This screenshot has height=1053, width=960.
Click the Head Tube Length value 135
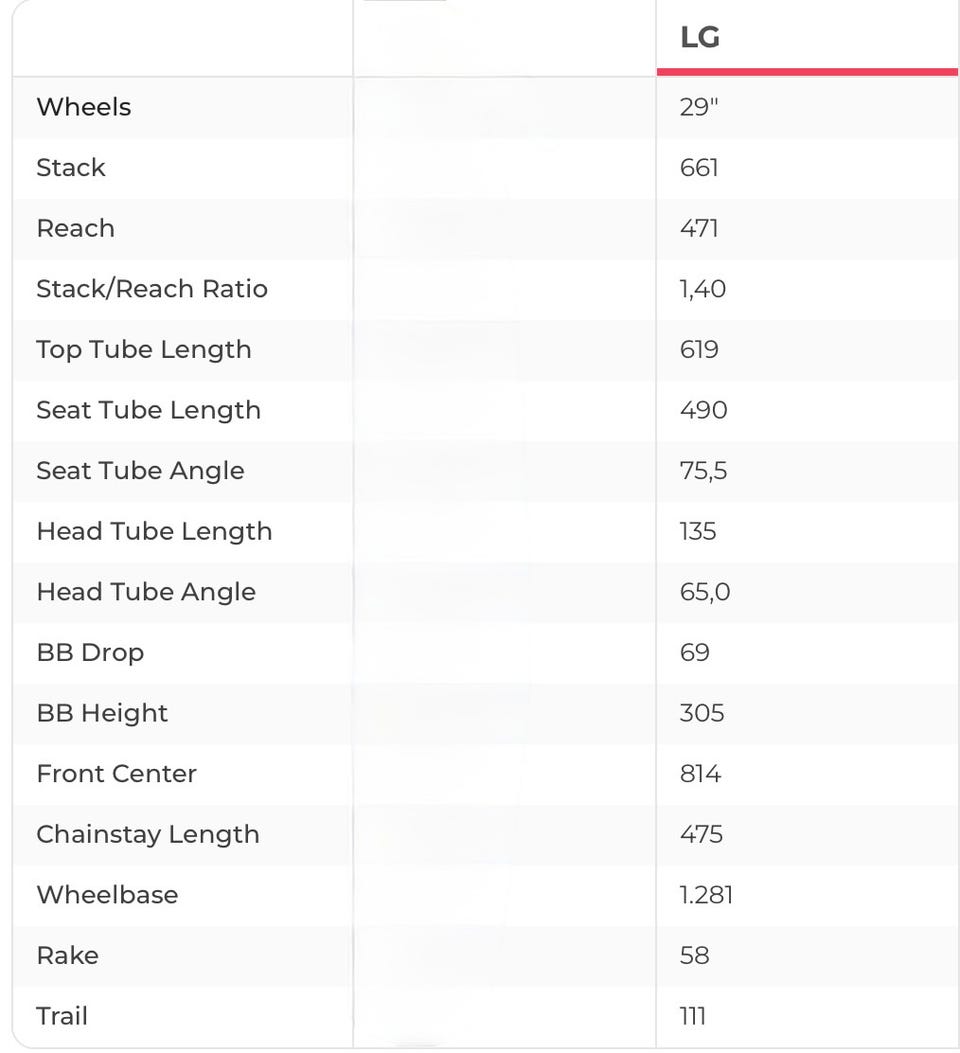(698, 531)
